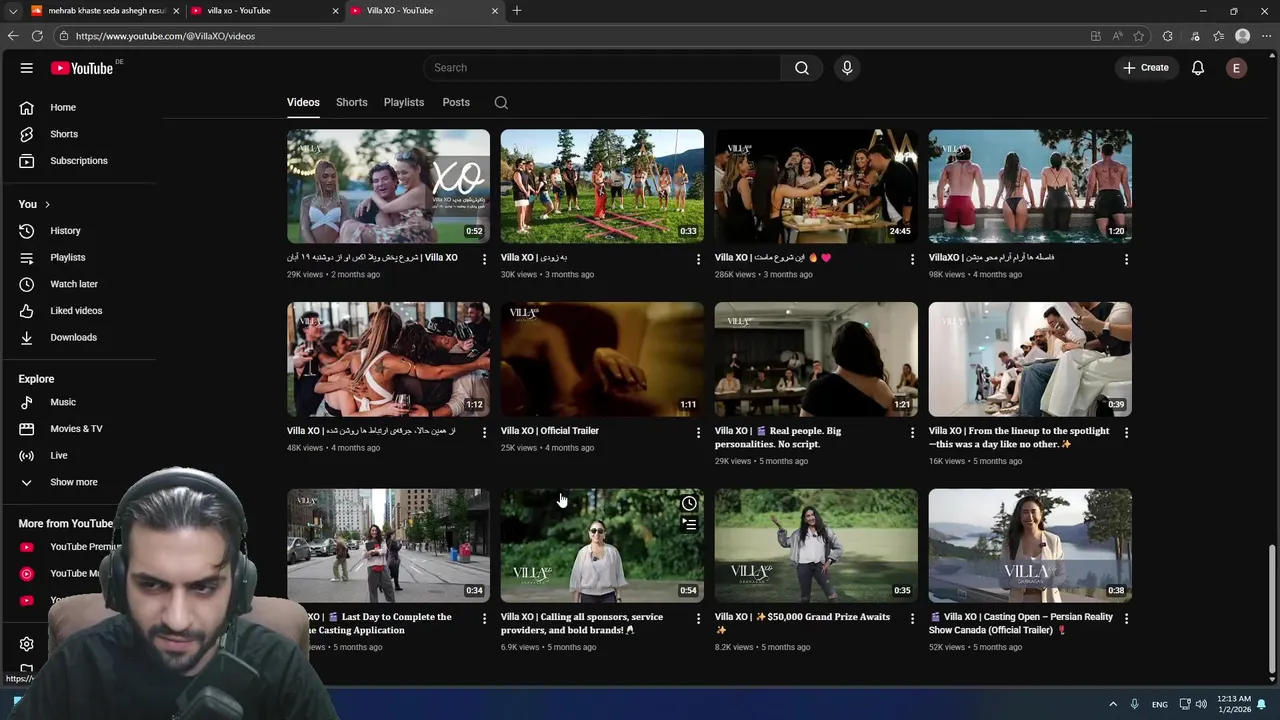
Task: Reload the page
Action: coord(37,36)
